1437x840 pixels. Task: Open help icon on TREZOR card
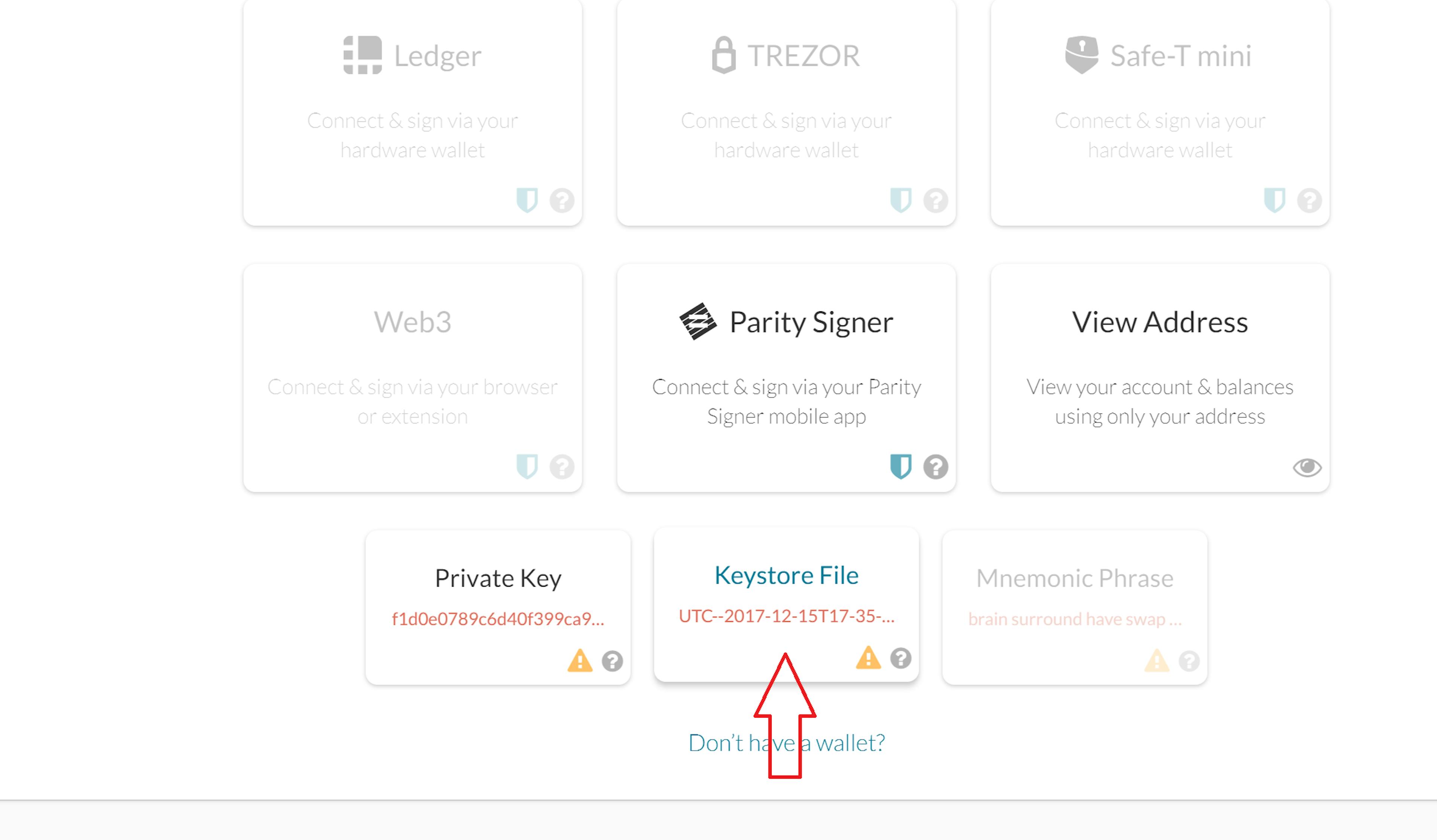coord(936,200)
